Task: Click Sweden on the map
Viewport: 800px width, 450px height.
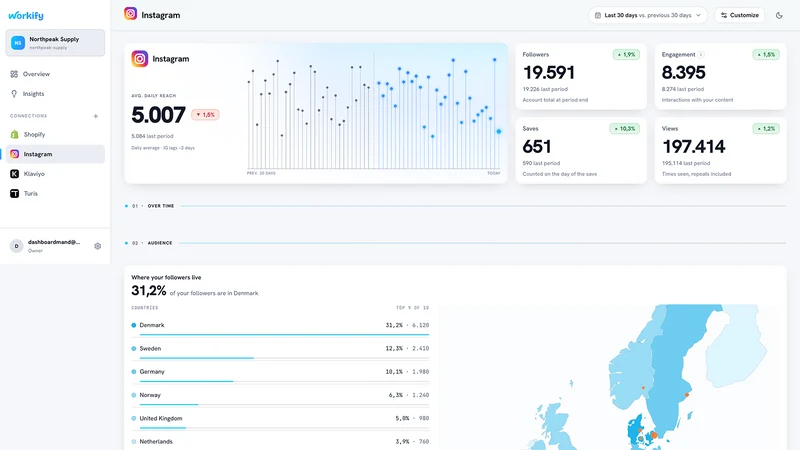Action: coord(676,367)
